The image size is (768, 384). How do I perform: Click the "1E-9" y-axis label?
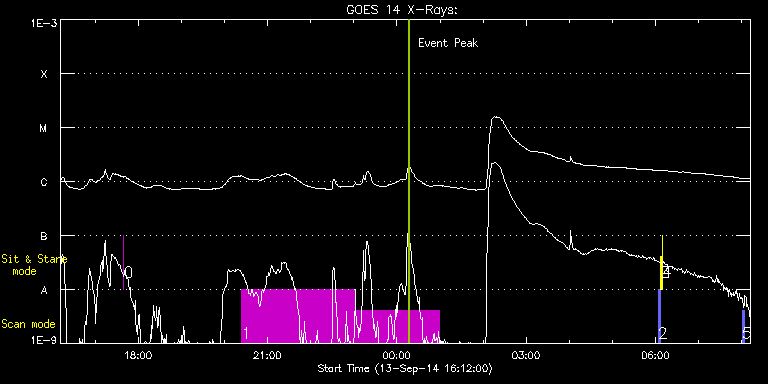point(44,340)
